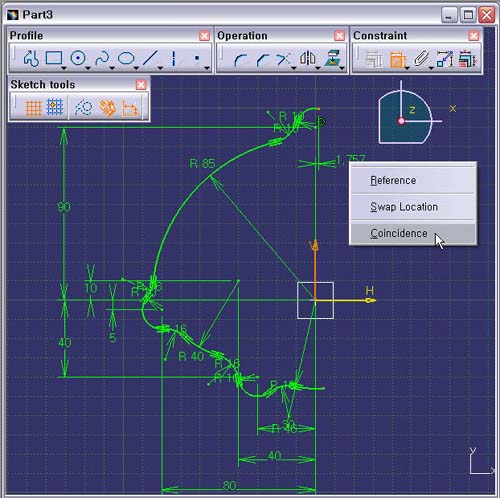Select the Rectangle tool

[54, 58]
